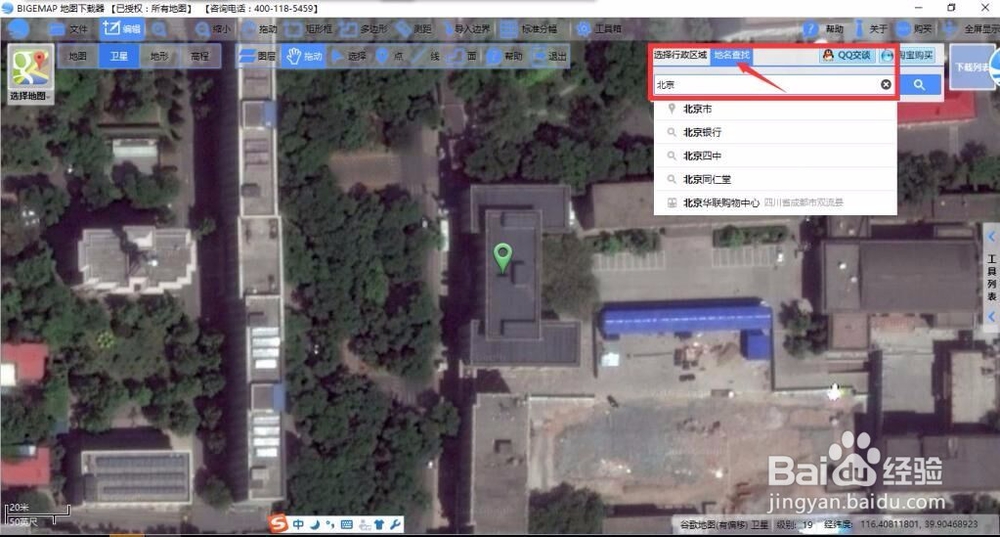Click the 编辑 edit tool
The image size is (1000, 537).
point(122,29)
